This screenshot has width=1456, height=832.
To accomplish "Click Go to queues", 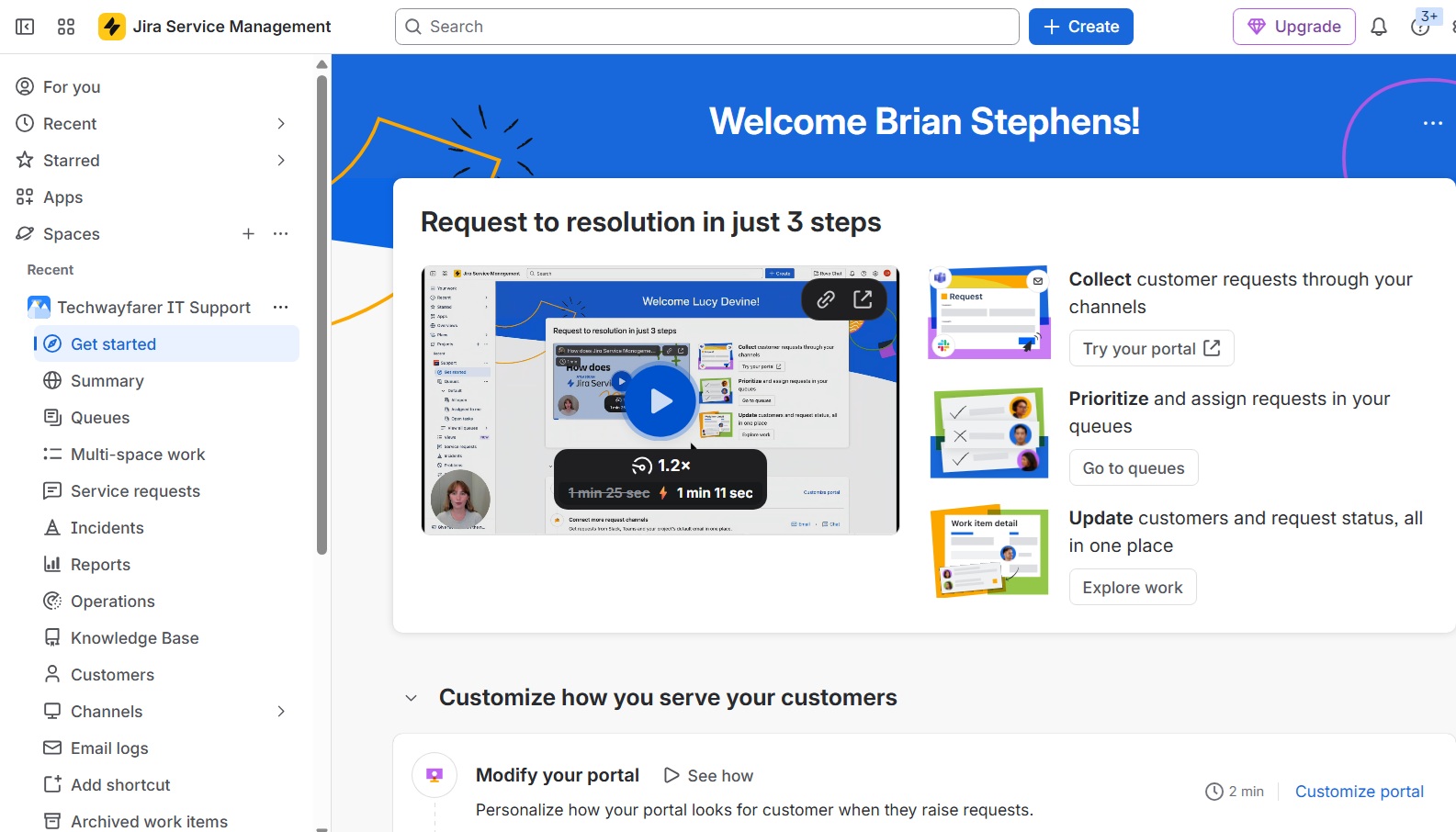I will point(1134,468).
